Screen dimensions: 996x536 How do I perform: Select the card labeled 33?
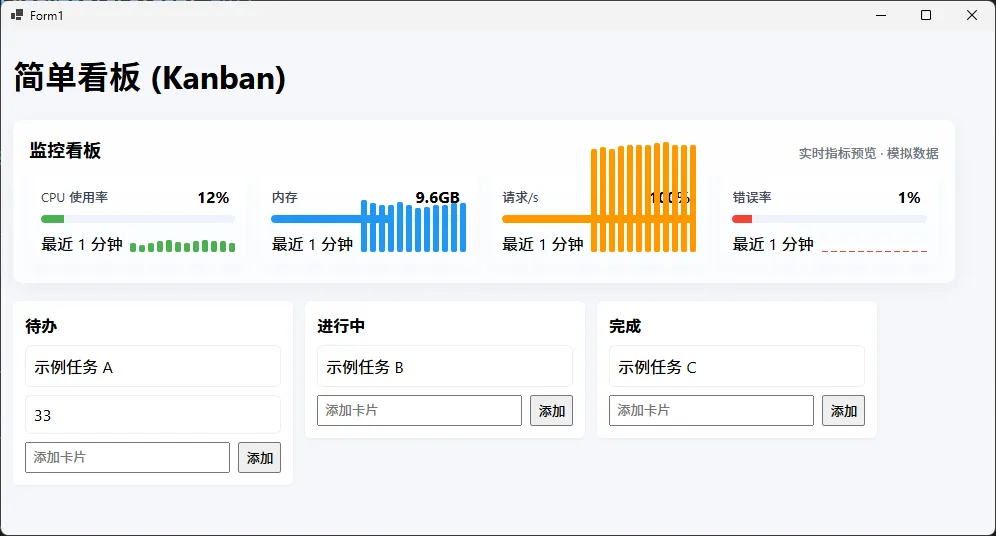(x=152, y=415)
